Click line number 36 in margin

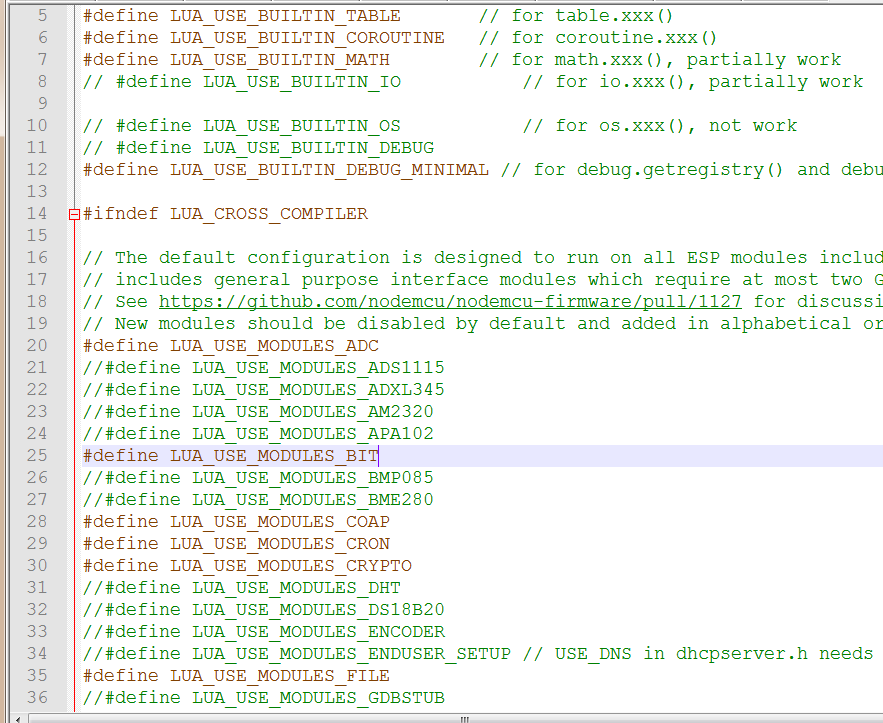pos(37,697)
